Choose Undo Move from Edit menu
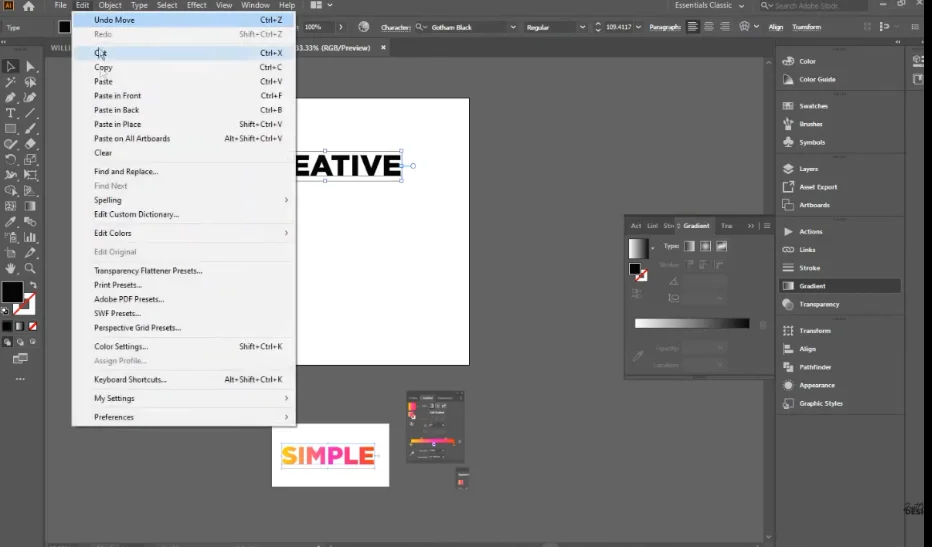This screenshot has width=932, height=547. click(x=184, y=20)
